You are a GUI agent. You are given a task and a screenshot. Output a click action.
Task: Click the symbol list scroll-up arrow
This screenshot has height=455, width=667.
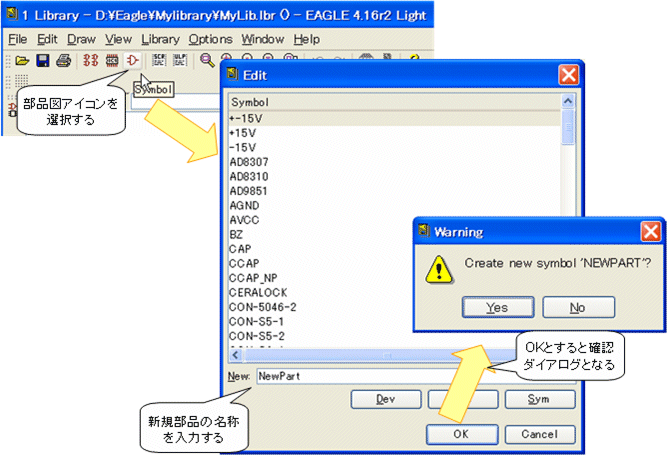click(x=567, y=102)
